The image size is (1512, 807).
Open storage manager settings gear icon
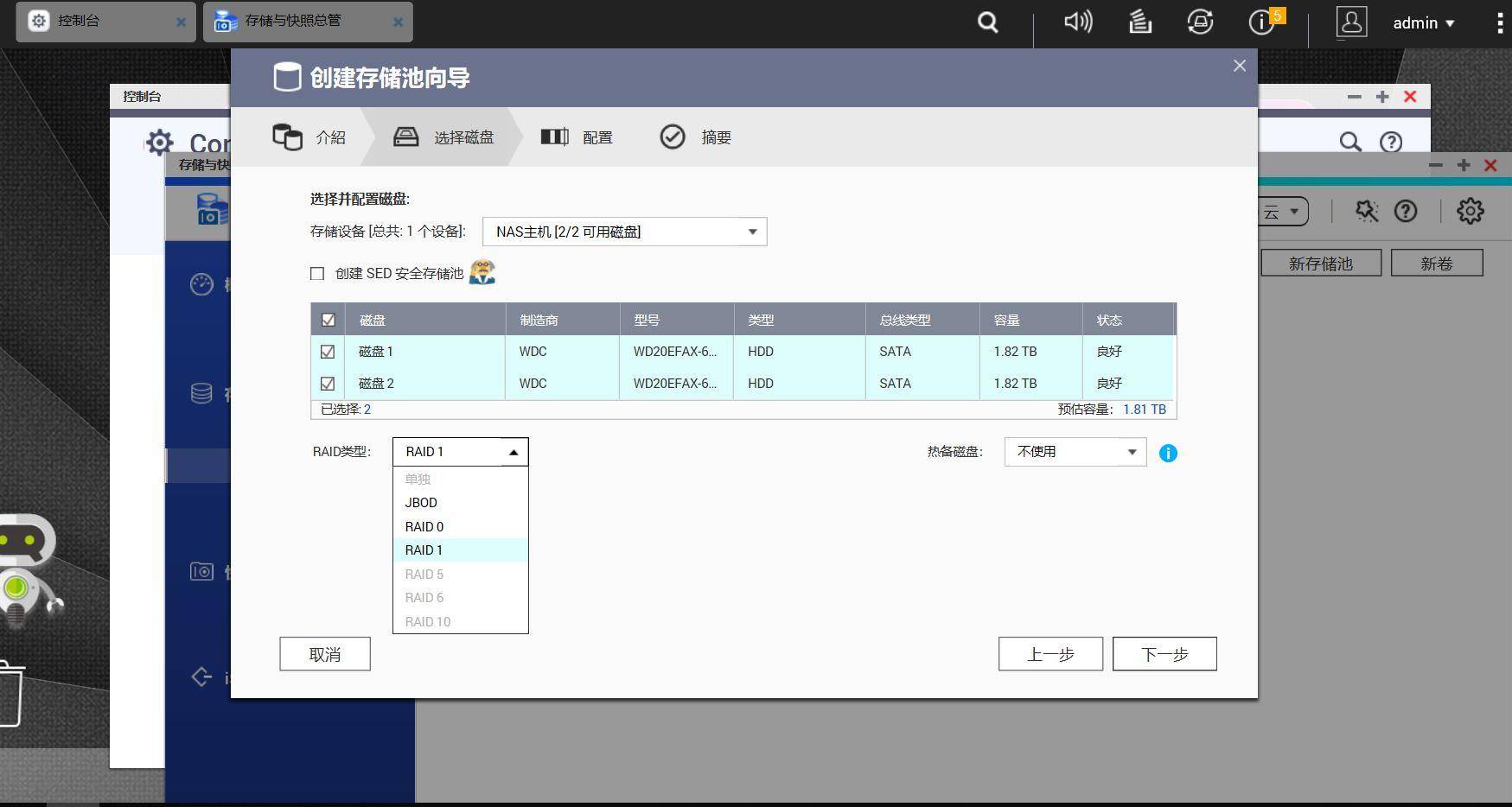click(1470, 210)
